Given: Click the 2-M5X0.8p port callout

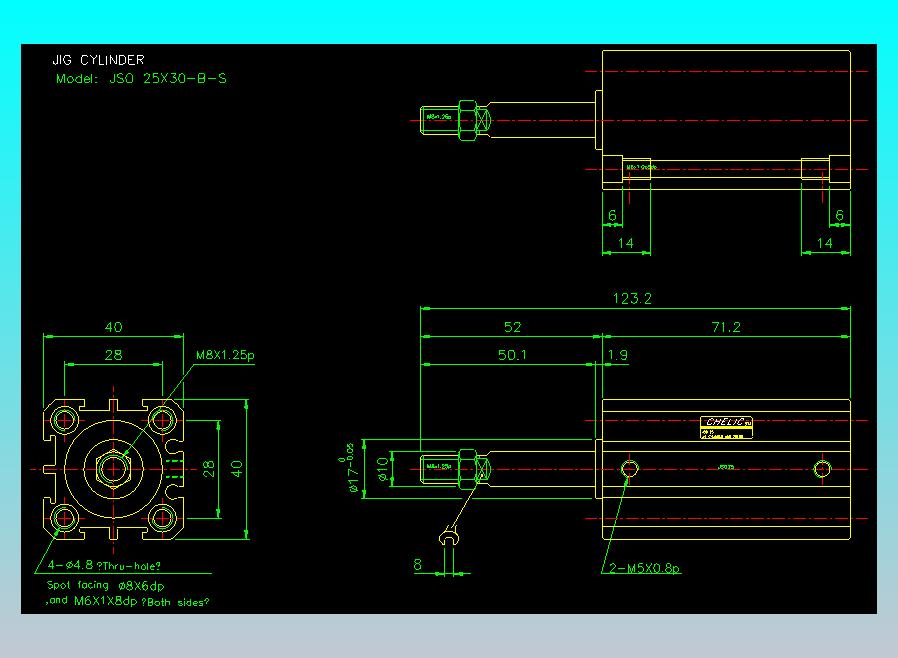Looking at the screenshot, I should [645, 568].
